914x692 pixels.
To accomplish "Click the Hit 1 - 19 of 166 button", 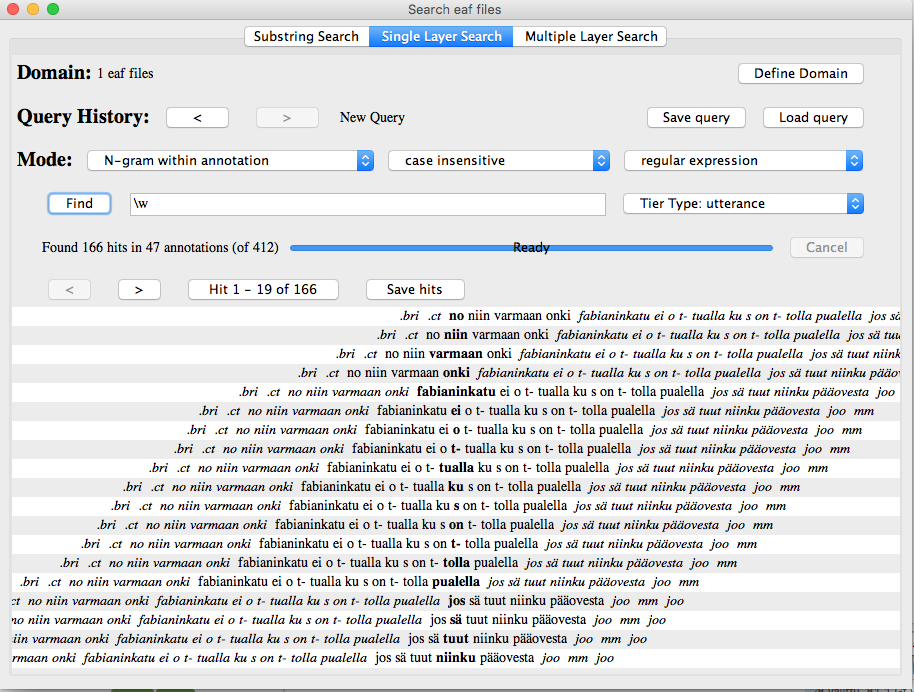I will click(263, 289).
